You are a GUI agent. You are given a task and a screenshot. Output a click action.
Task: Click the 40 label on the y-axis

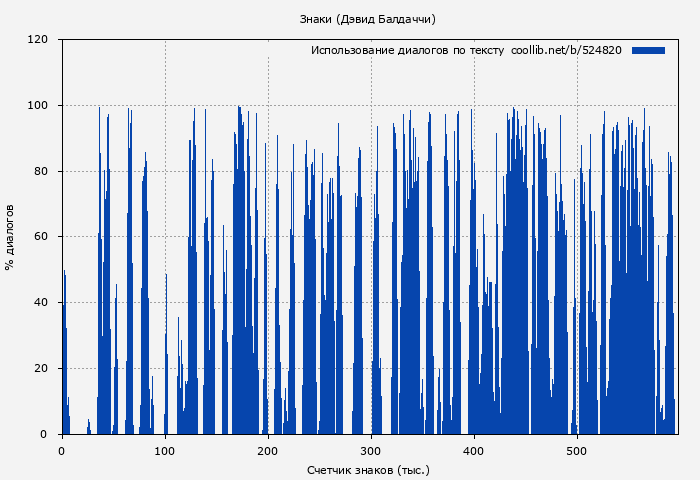[x=41, y=303]
